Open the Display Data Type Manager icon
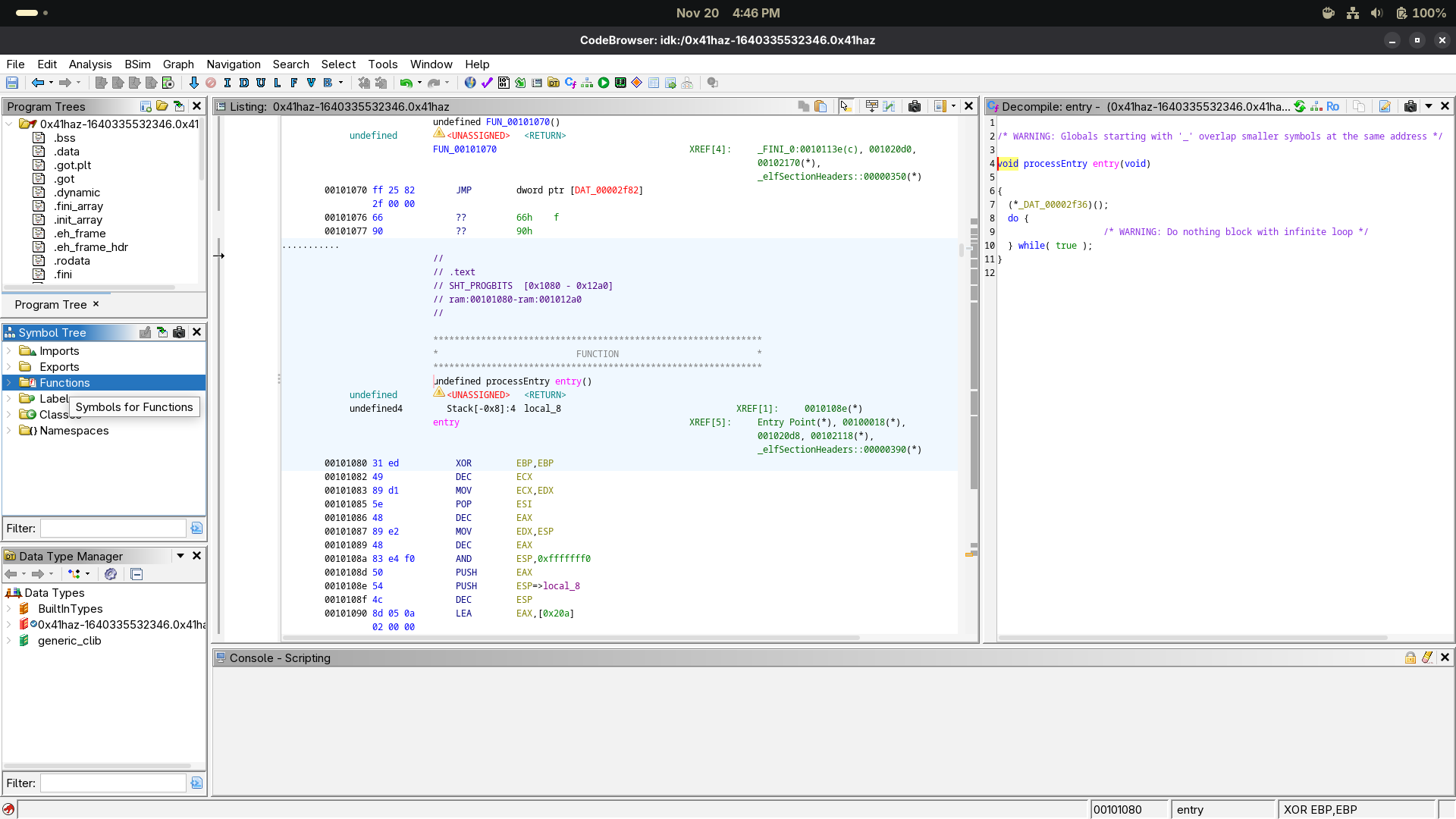This screenshot has height=819, width=1456. coord(554,83)
